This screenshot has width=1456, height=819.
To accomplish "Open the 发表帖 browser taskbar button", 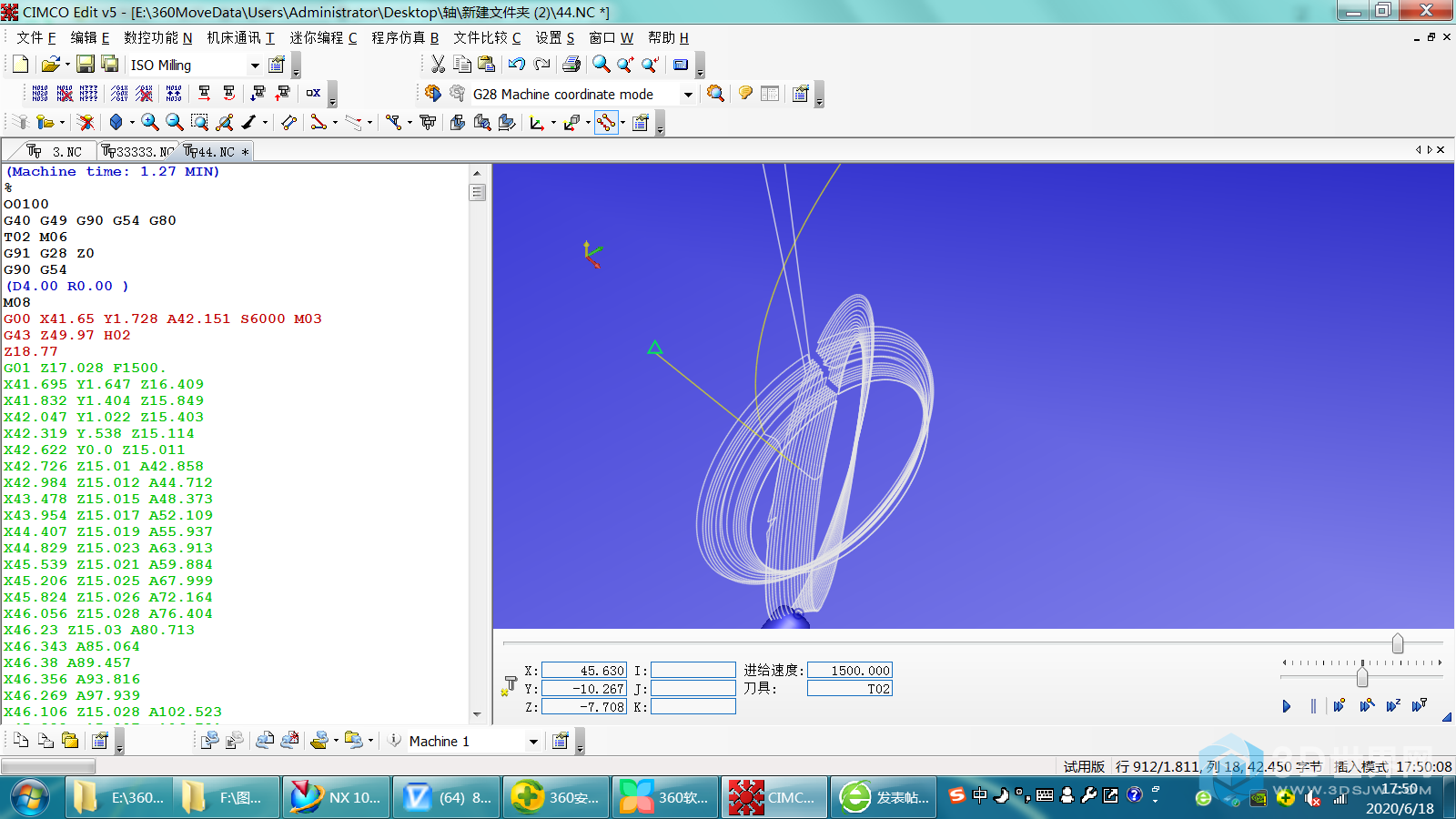I will pyautogui.click(x=884, y=797).
